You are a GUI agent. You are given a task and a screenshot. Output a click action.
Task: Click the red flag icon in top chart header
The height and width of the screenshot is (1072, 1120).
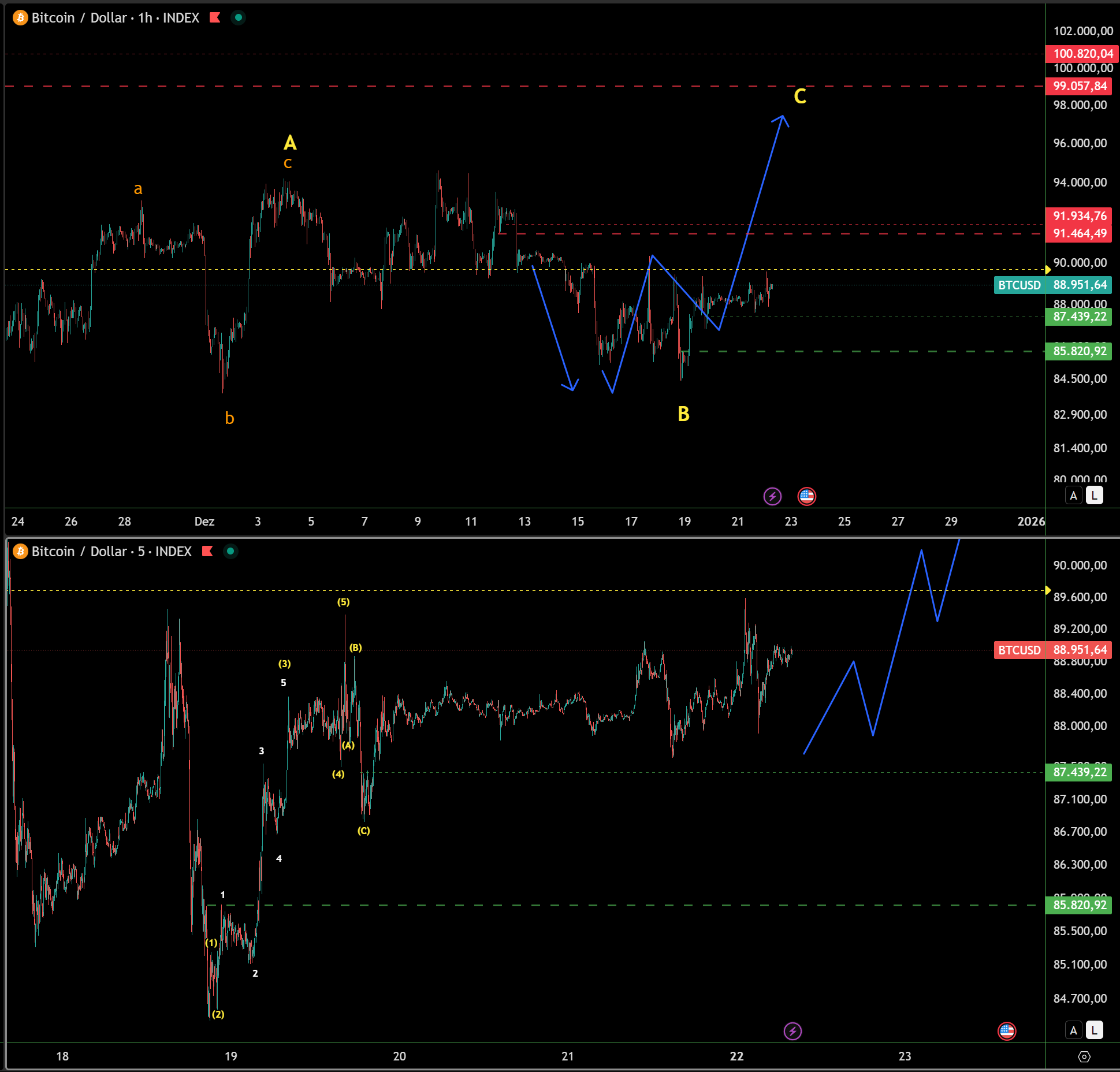(x=215, y=18)
